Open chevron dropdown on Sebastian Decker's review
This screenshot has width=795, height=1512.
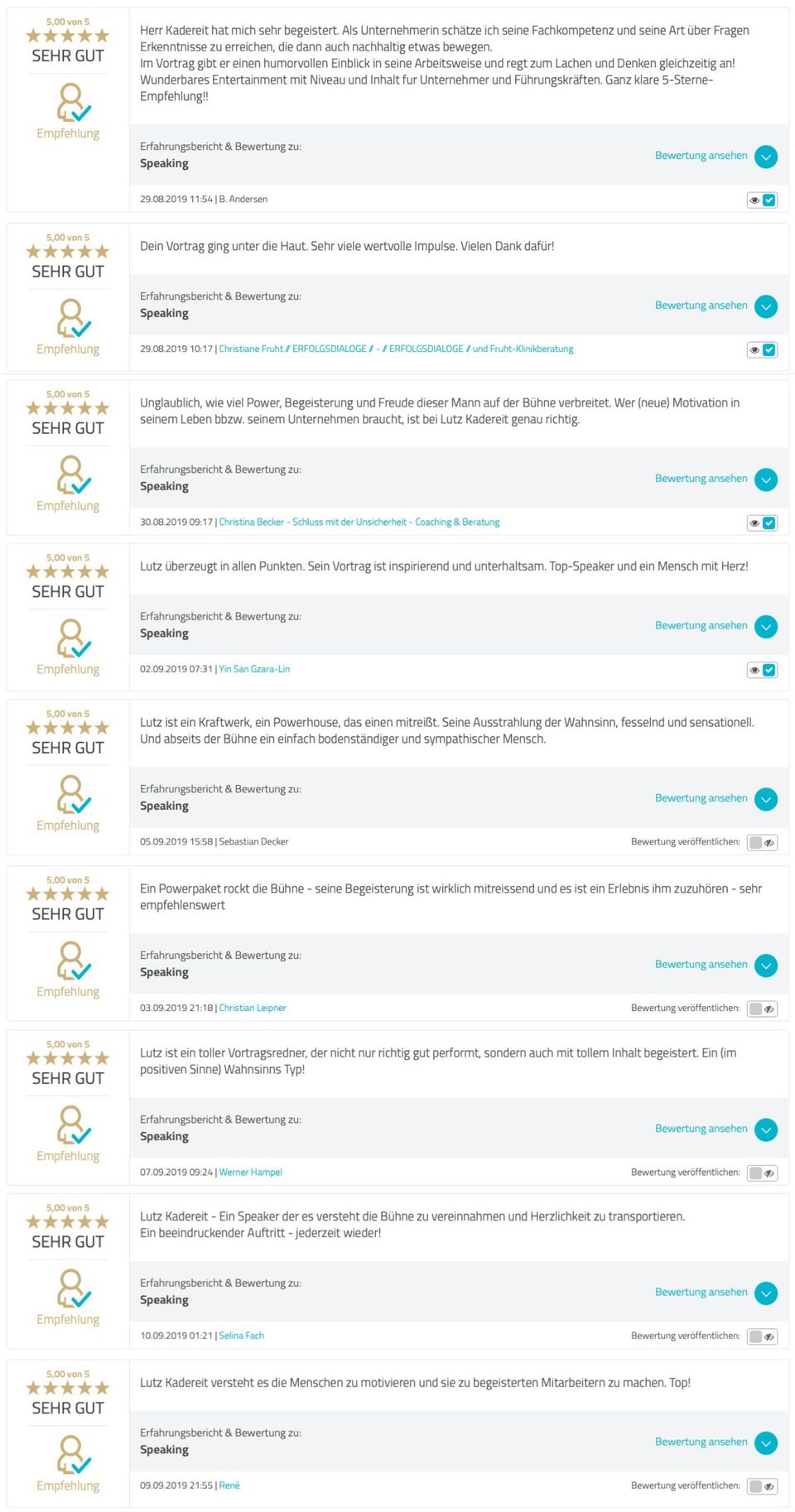coord(766,799)
